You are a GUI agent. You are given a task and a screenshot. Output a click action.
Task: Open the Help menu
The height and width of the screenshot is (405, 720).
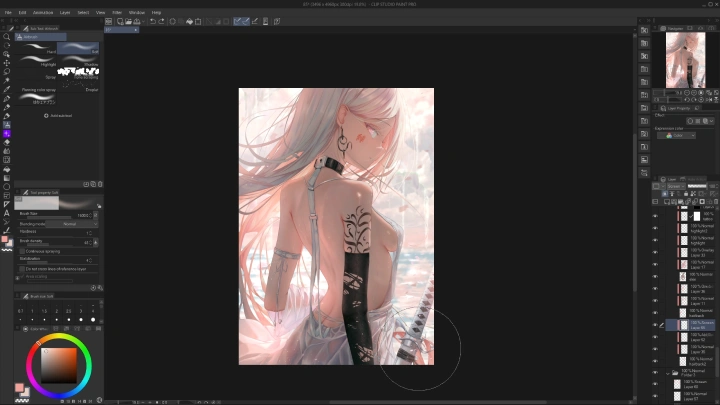click(x=157, y=12)
